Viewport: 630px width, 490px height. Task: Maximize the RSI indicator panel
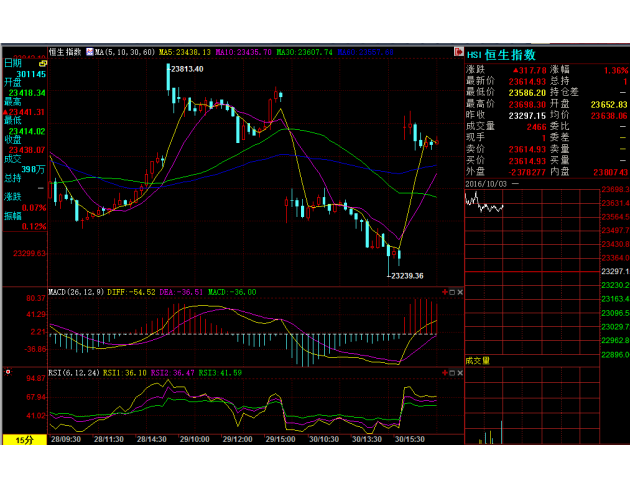tap(452, 373)
